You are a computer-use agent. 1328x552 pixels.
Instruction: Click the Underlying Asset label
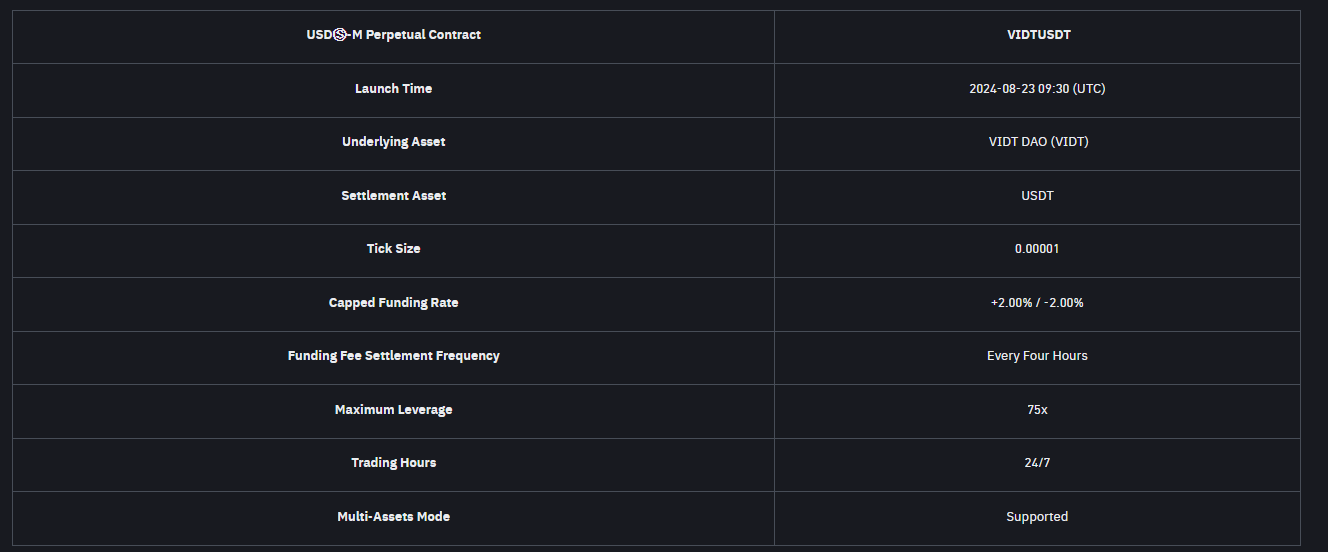click(x=393, y=142)
